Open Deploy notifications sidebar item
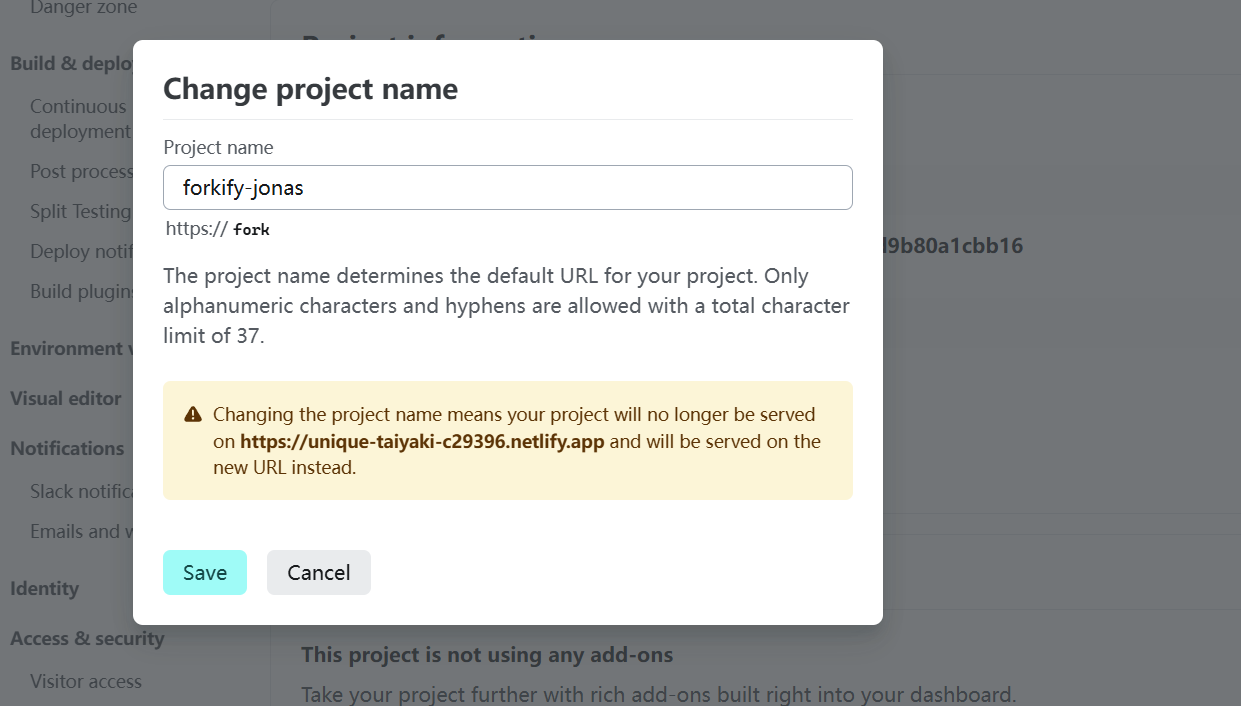Viewport: 1241px width, 706px height. point(81,251)
